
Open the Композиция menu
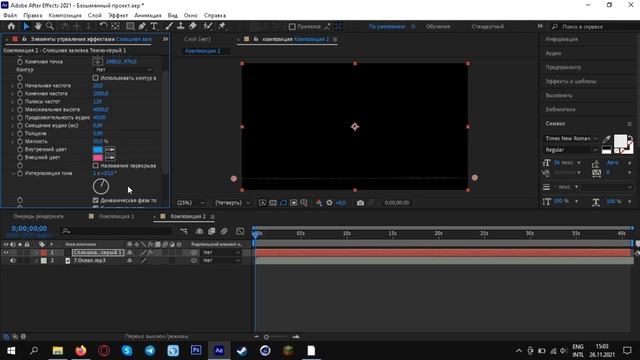(65, 15)
